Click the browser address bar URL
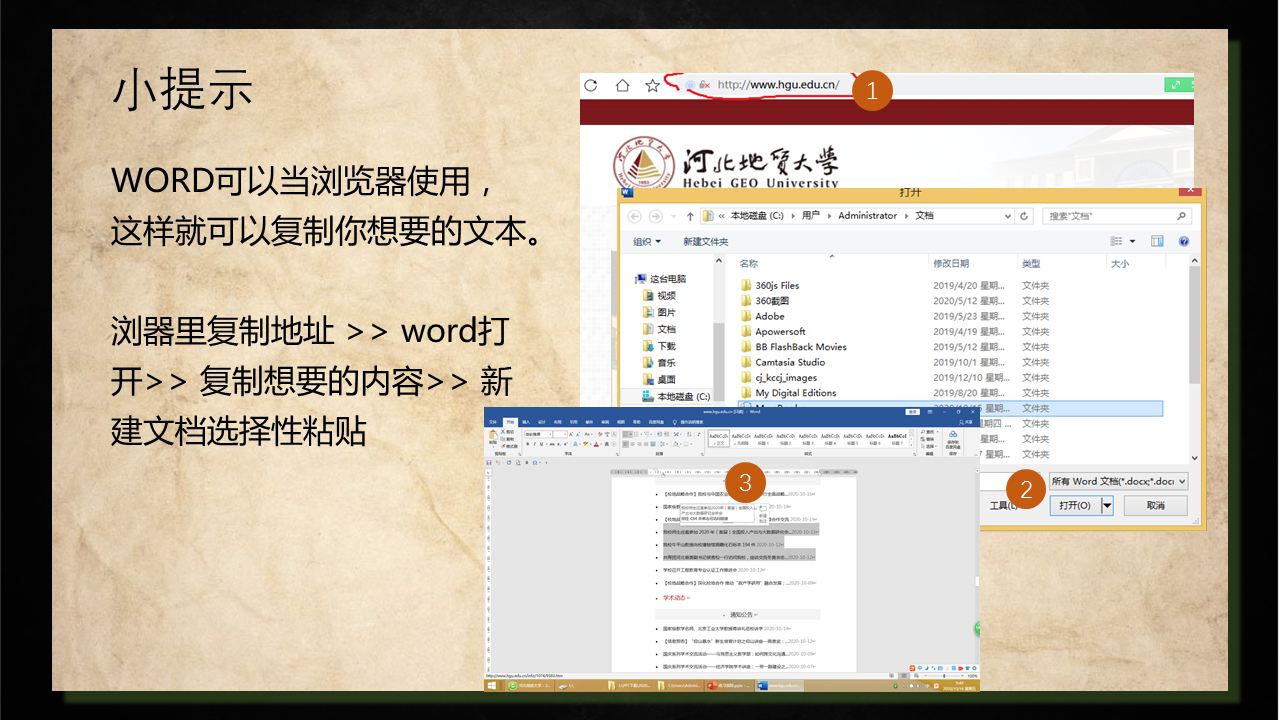Screen dimensions: 1280x720 tap(779, 85)
